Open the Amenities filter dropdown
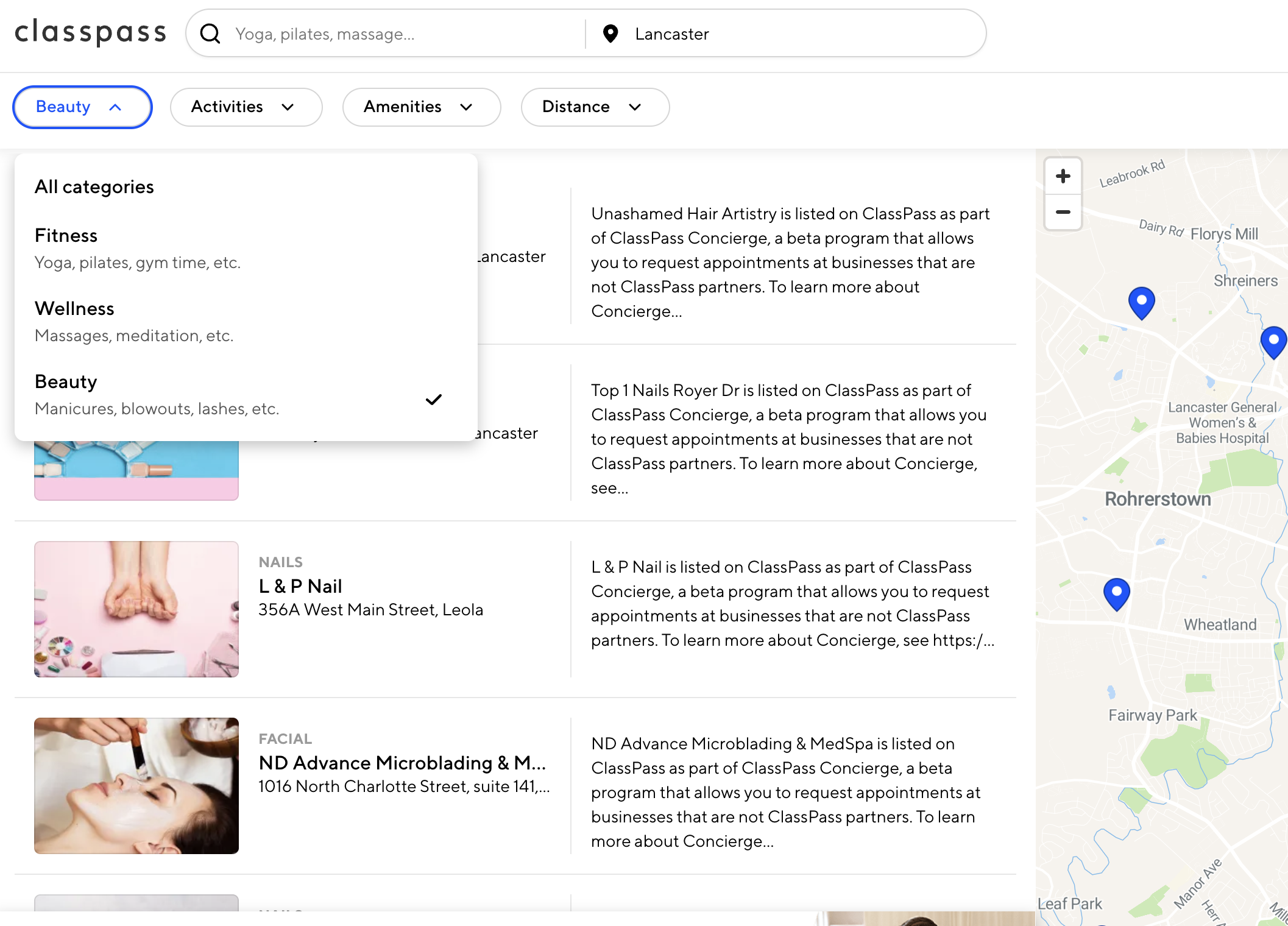Image resolution: width=1288 pixels, height=926 pixels. click(422, 107)
